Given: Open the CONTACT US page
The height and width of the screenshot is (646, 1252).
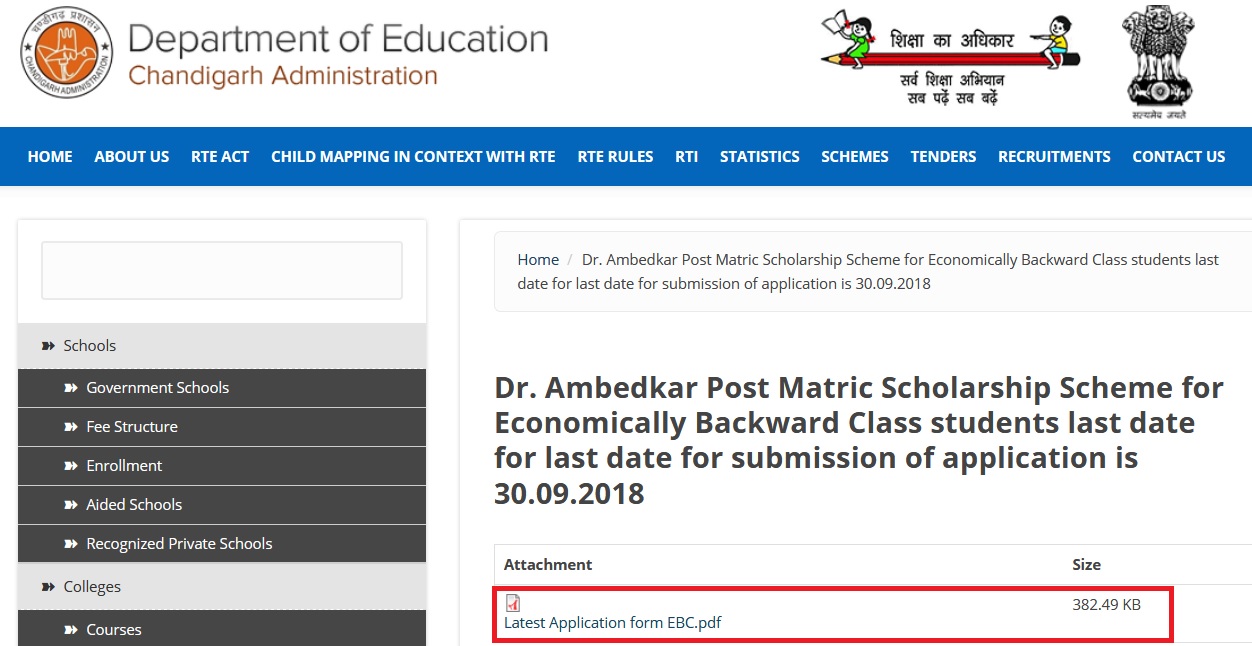Looking at the screenshot, I should [x=1178, y=157].
